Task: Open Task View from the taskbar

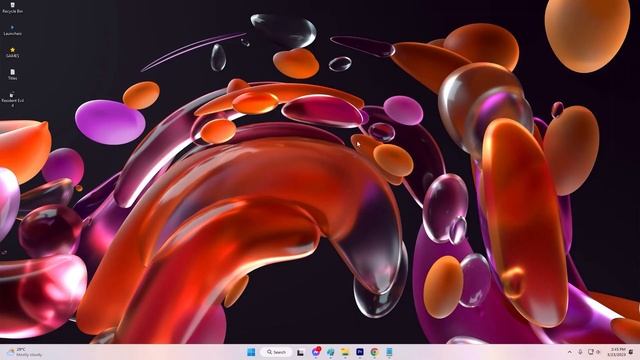Action: (300, 352)
